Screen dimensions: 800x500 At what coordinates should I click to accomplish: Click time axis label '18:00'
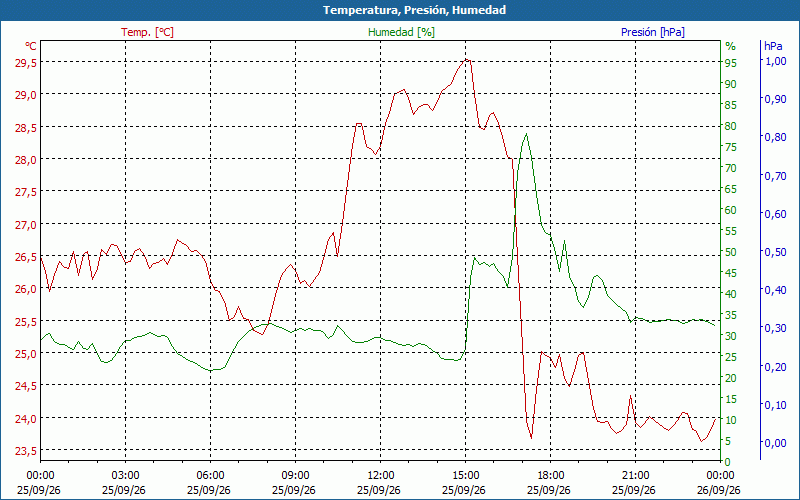pyautogui.click(x=551, y=476)
